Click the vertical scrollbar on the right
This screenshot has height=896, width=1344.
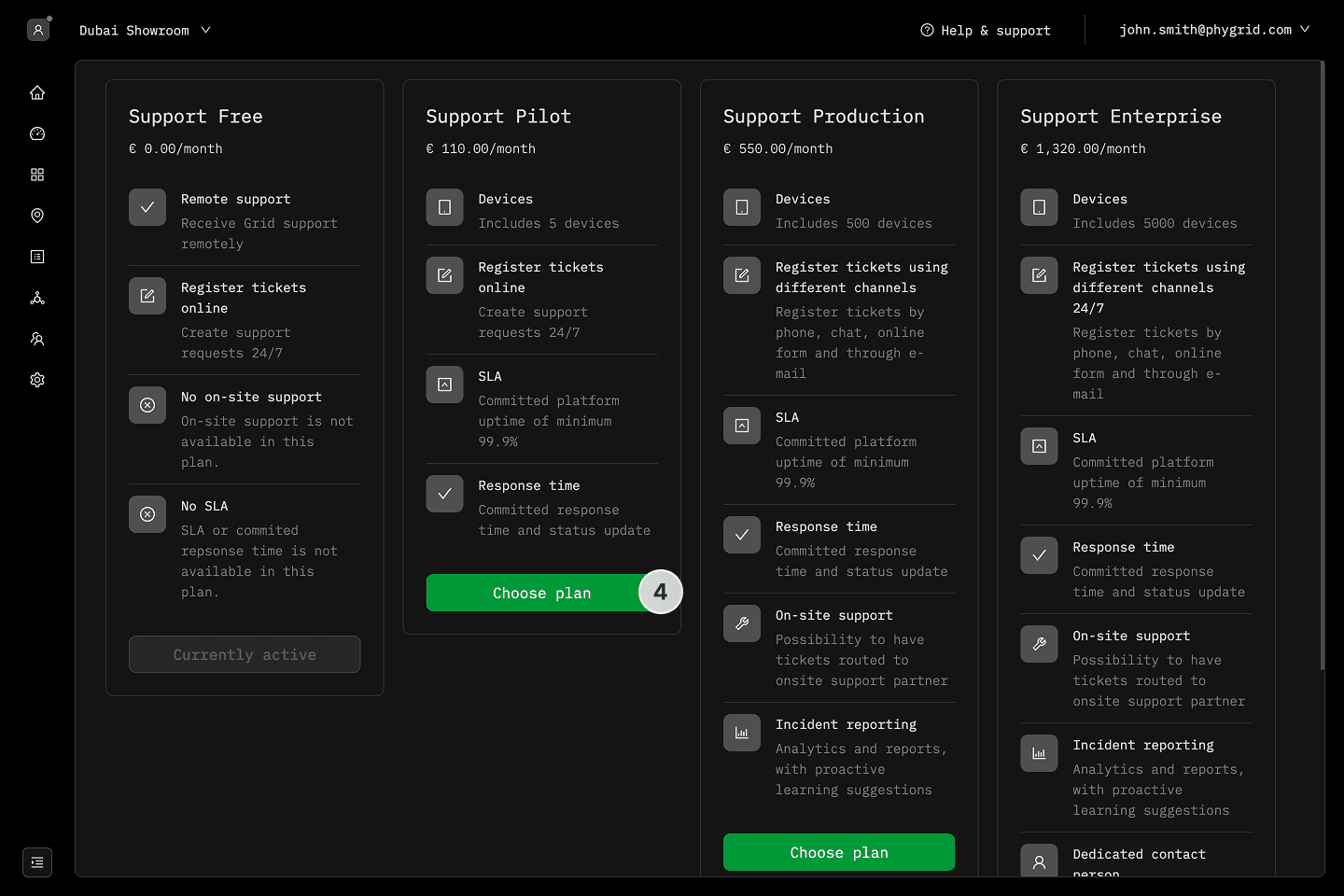[x=1322, y=364]
